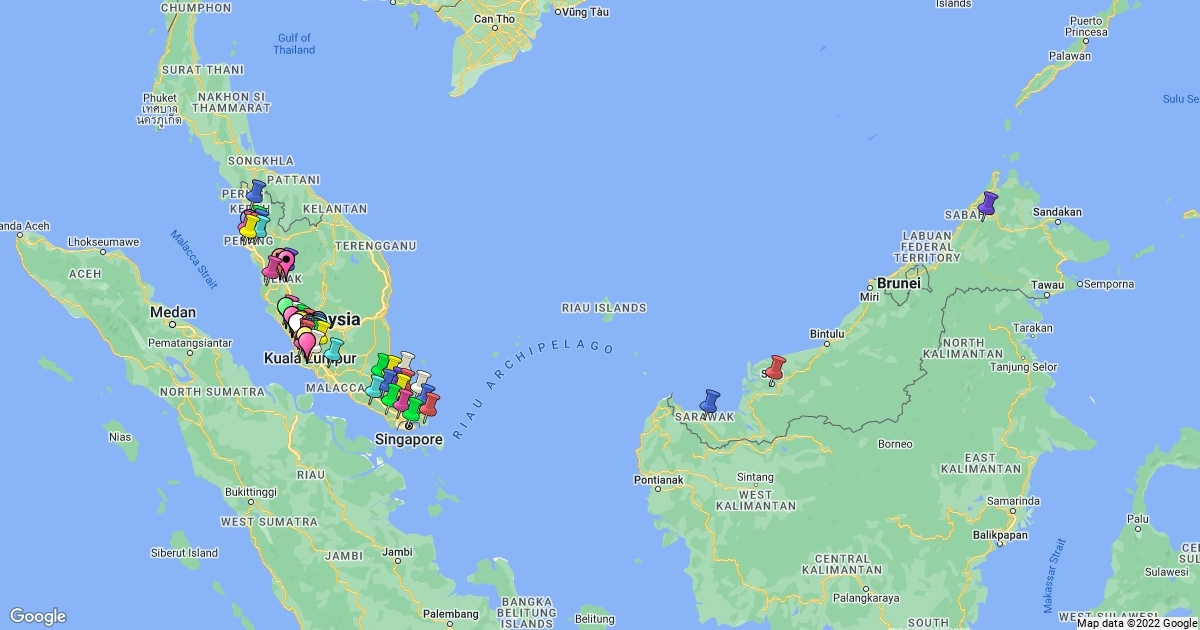
Task: Select the red pushpin near Sibu
Action: [775, 367]
